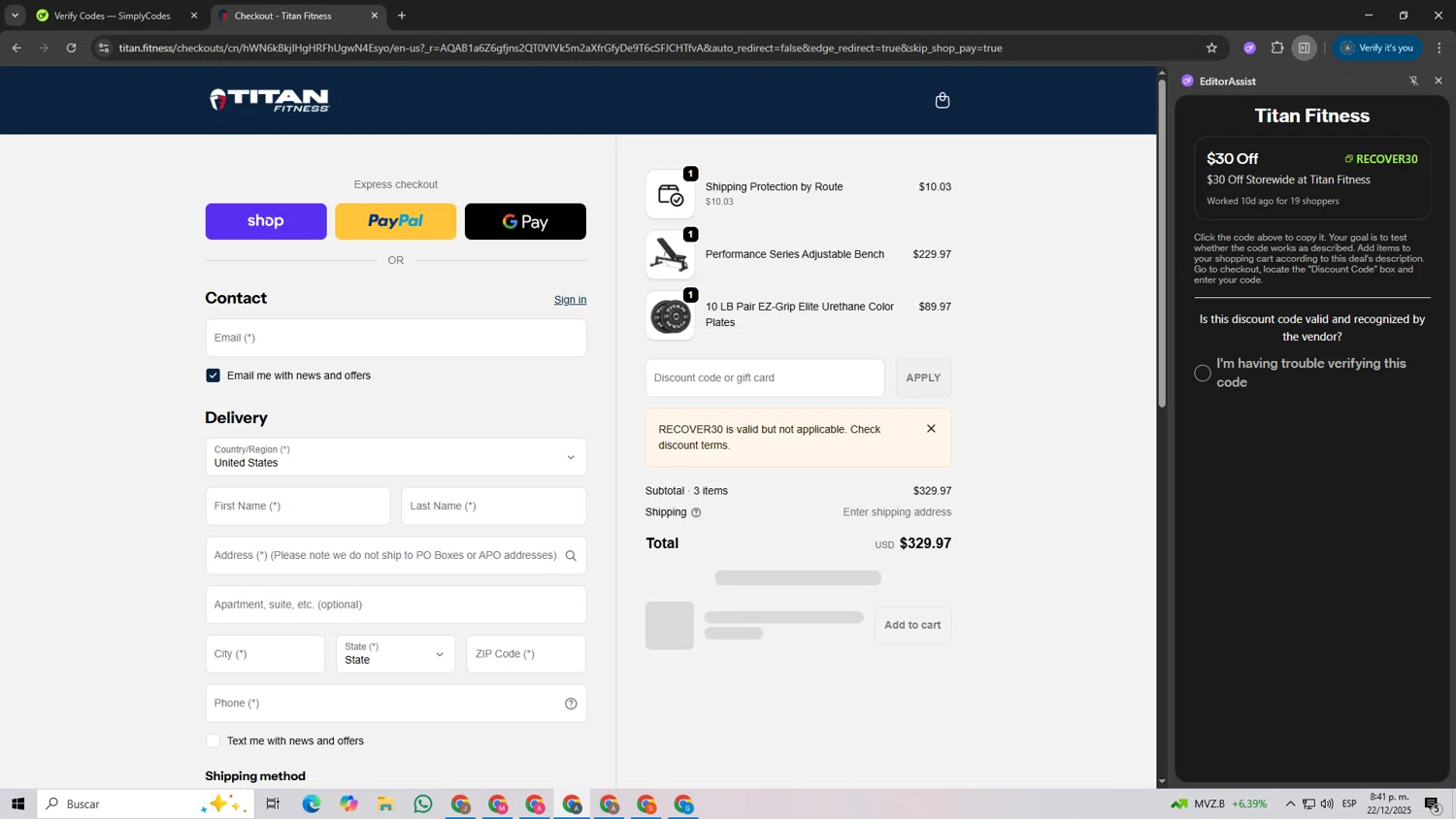Open WhatsApp from the taskbar
This screenshot has width=1456, height=819.
tap(423, 803)
